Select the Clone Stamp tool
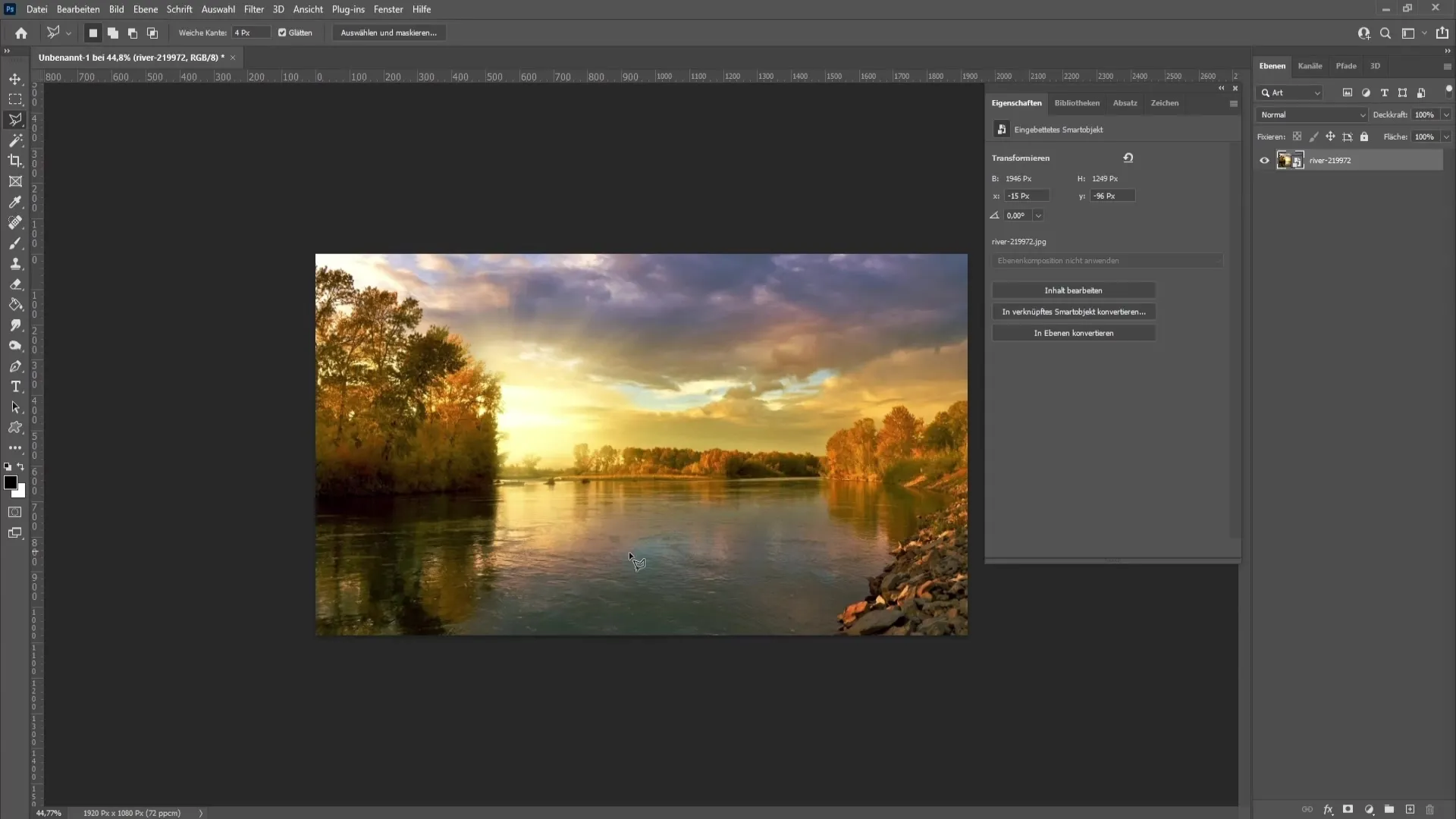The height and width of the screenshot is (819, 1456). (x=15, y=263)
